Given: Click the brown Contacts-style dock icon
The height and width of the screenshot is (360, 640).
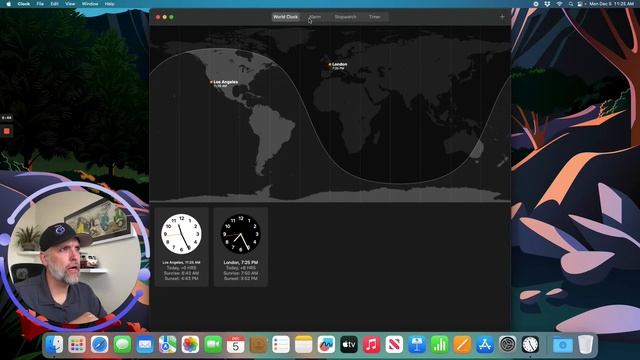Looking at the screenshot, I should coord(258,345).
